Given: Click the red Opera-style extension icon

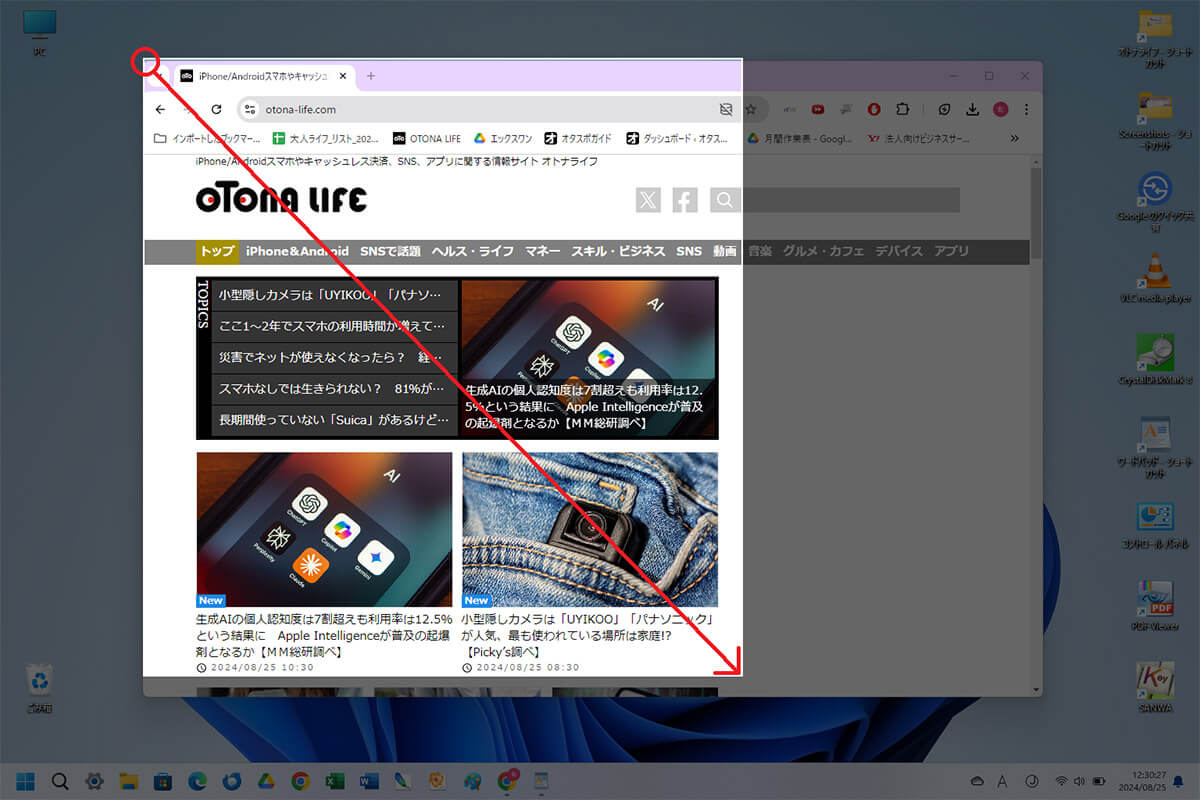Looking at the screenshot, I should pyautogui.click(x=874, y=109).
